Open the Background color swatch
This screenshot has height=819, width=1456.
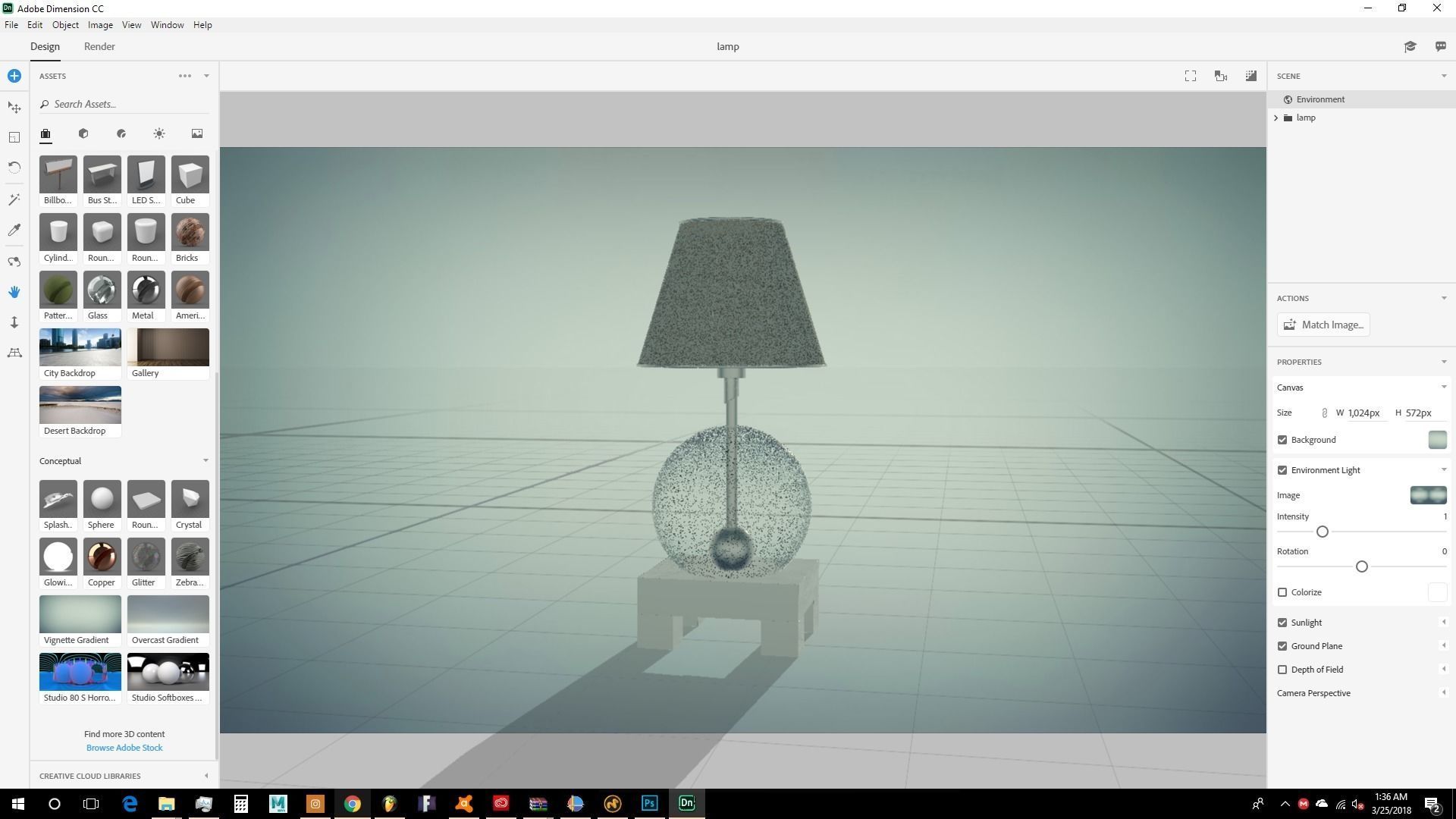[1437, 440]
